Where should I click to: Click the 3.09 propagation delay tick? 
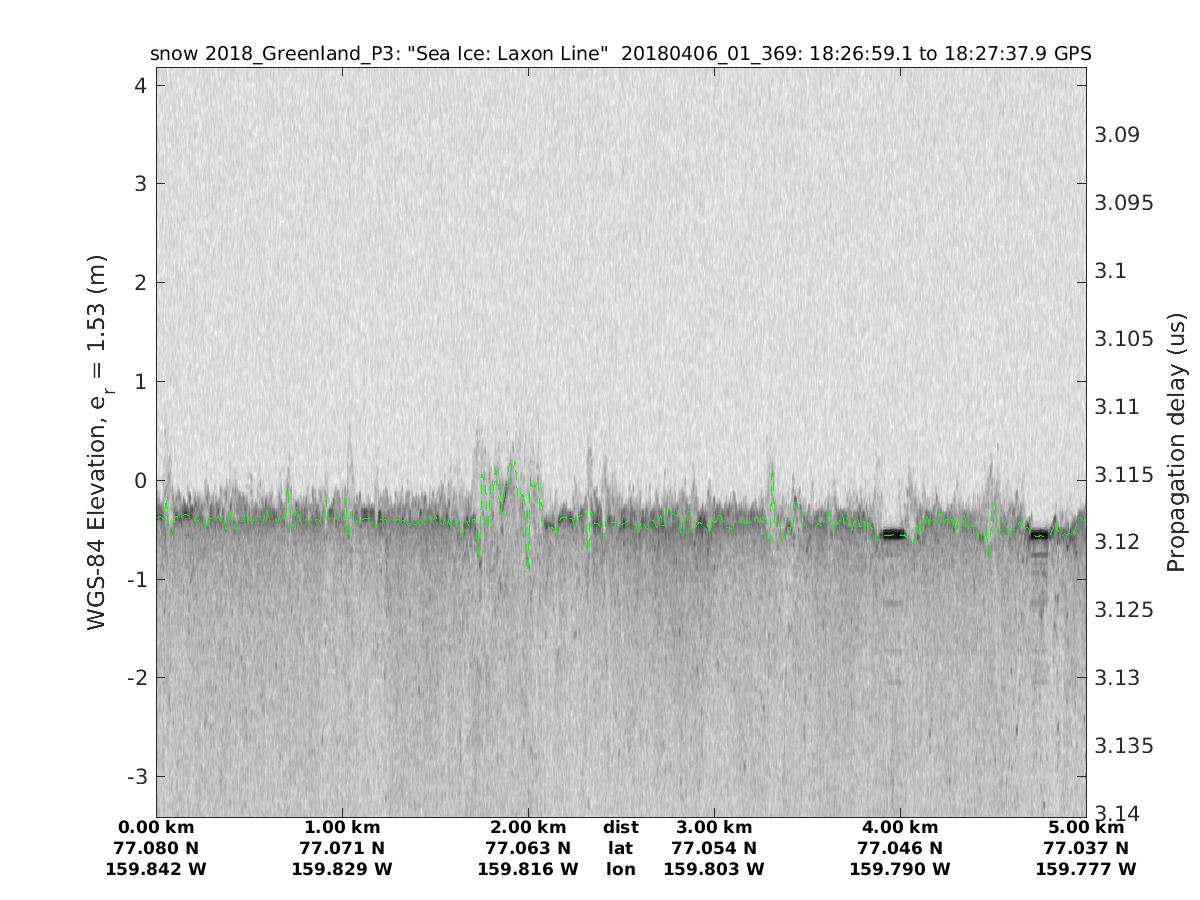1118,135
